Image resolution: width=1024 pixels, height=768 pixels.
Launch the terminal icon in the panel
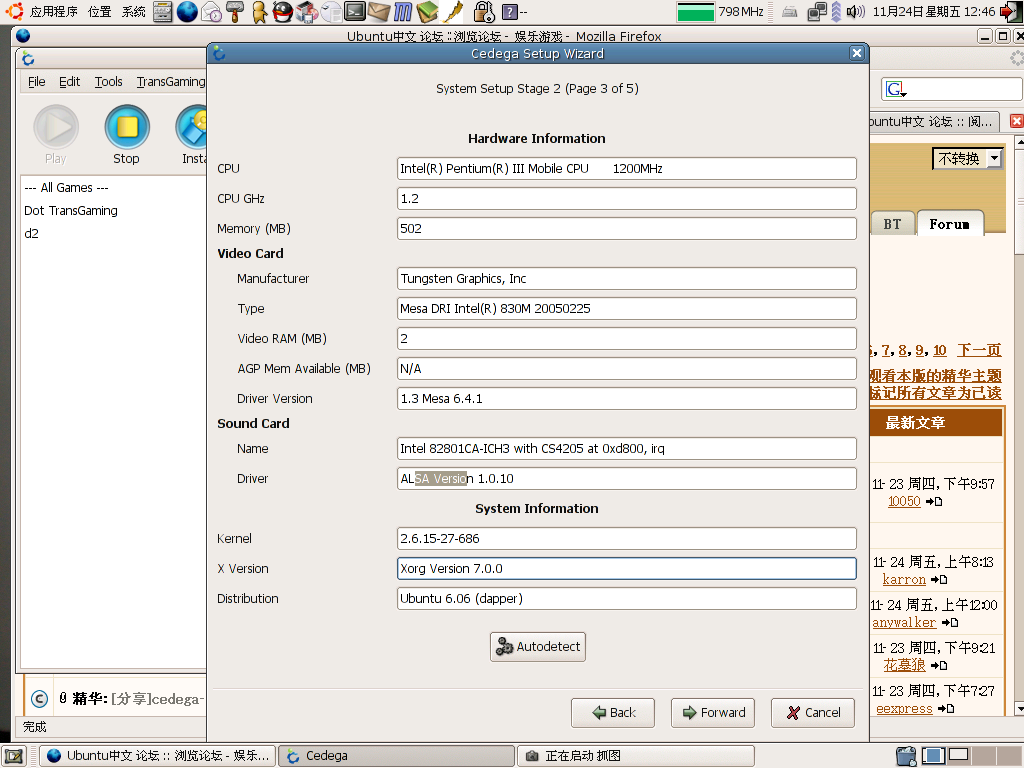pyautogui.click(x=355, y=11)
